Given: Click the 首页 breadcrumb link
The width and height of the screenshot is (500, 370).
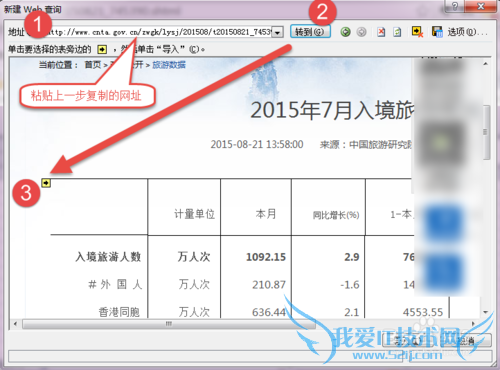Looking at the screenshot, I should pyautogui.click(x=93, y=65).
